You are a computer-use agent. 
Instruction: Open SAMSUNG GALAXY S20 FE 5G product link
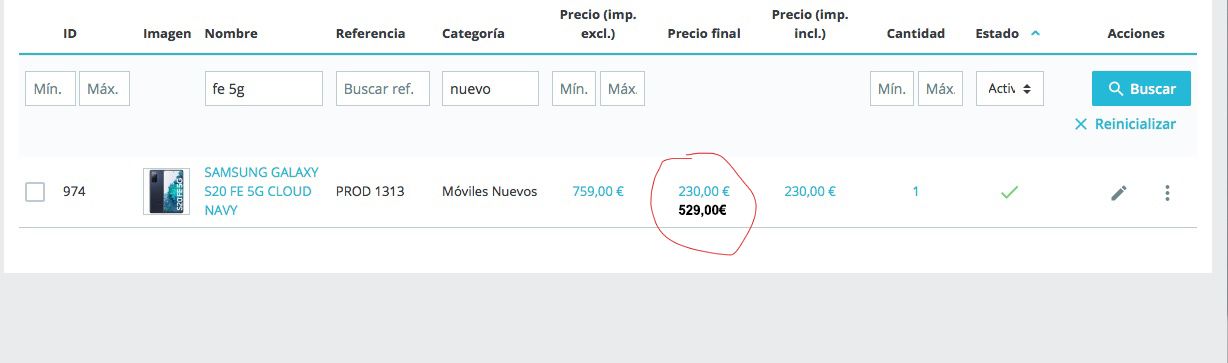261,191
